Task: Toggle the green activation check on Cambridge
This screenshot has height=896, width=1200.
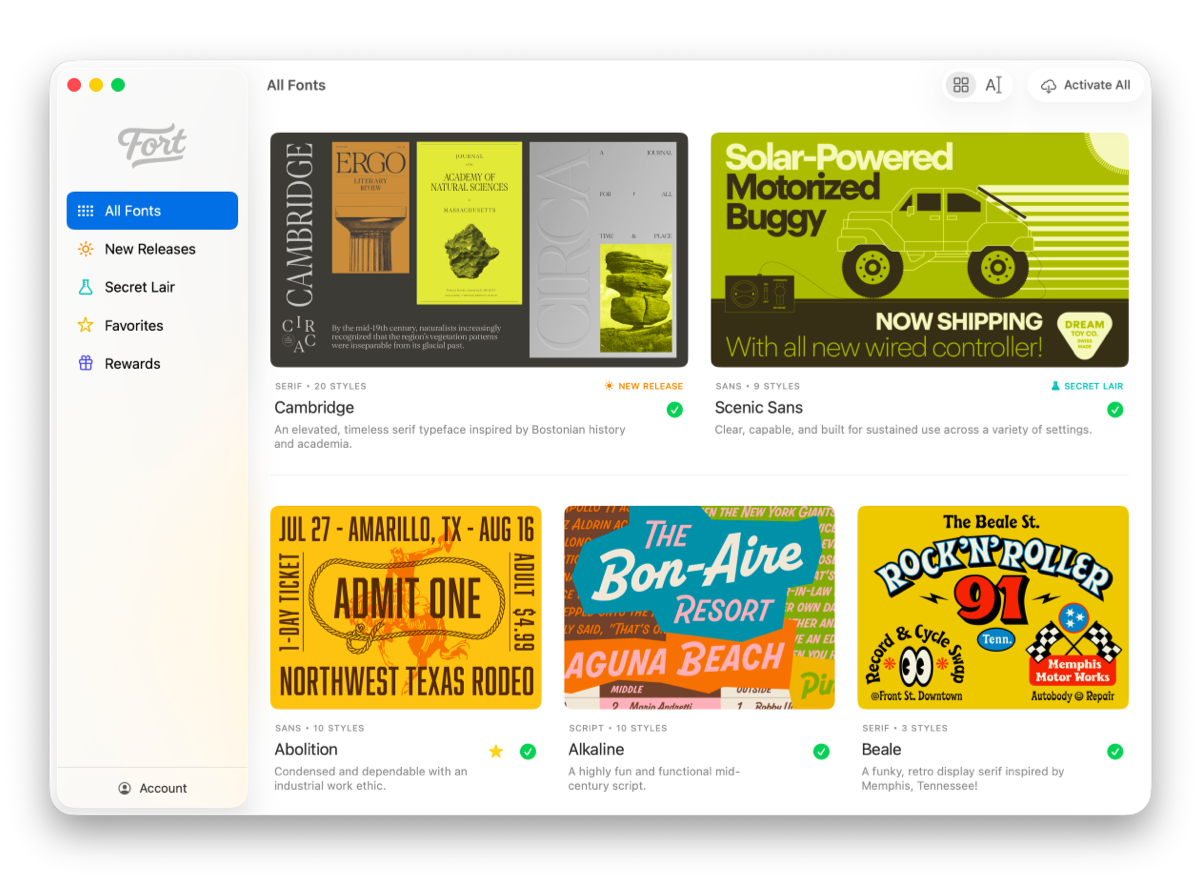Action: pyautogui.click(x=675, y=410)
